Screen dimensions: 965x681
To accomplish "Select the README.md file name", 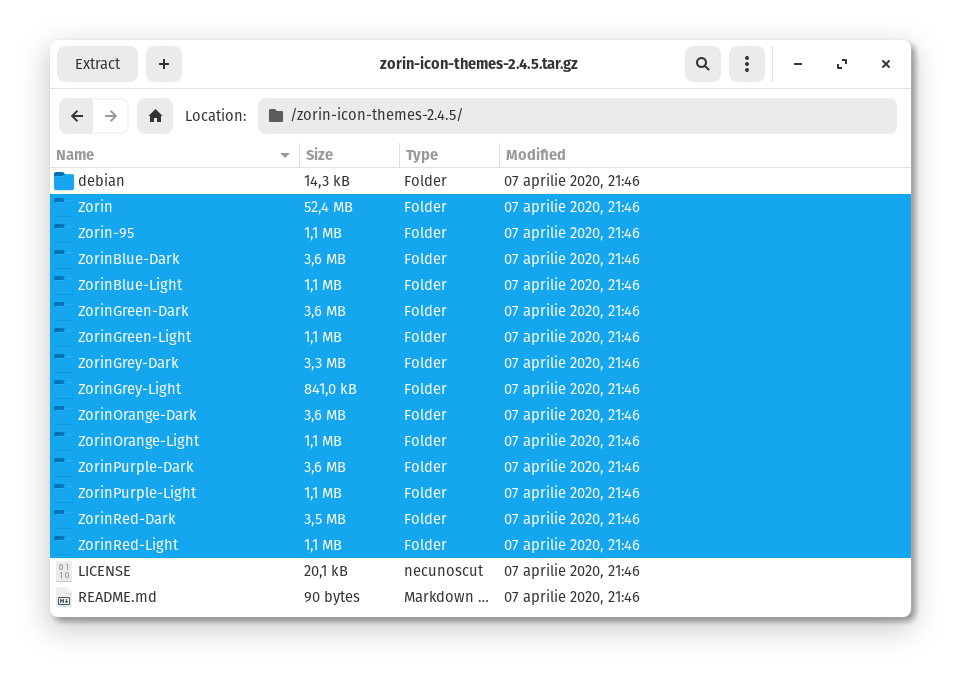I will pos(117,597).
